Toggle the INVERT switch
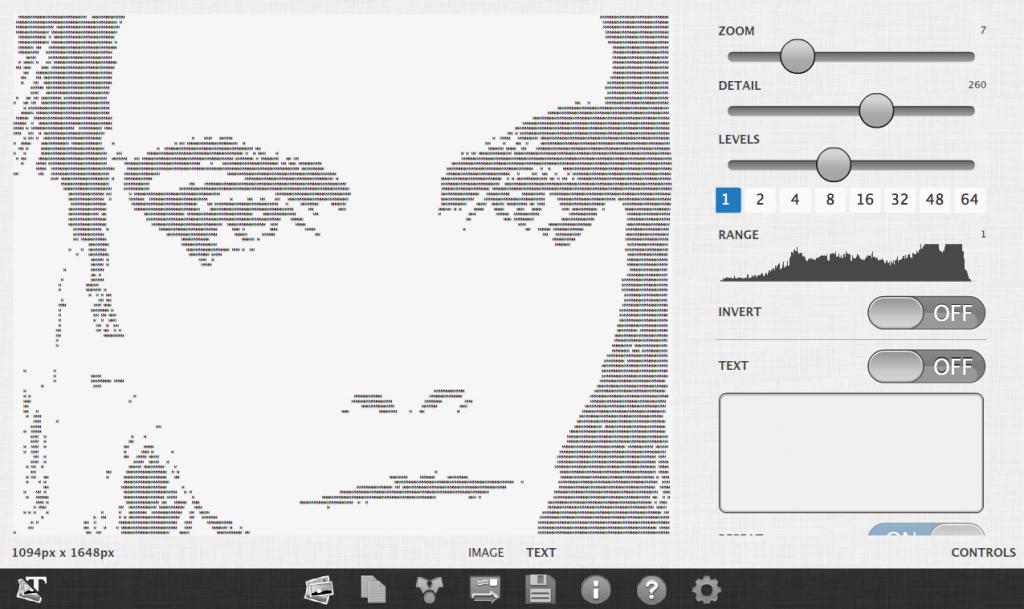Image resolution: width=1024 pixels, height=609 pixels. [x=926, y=313]
